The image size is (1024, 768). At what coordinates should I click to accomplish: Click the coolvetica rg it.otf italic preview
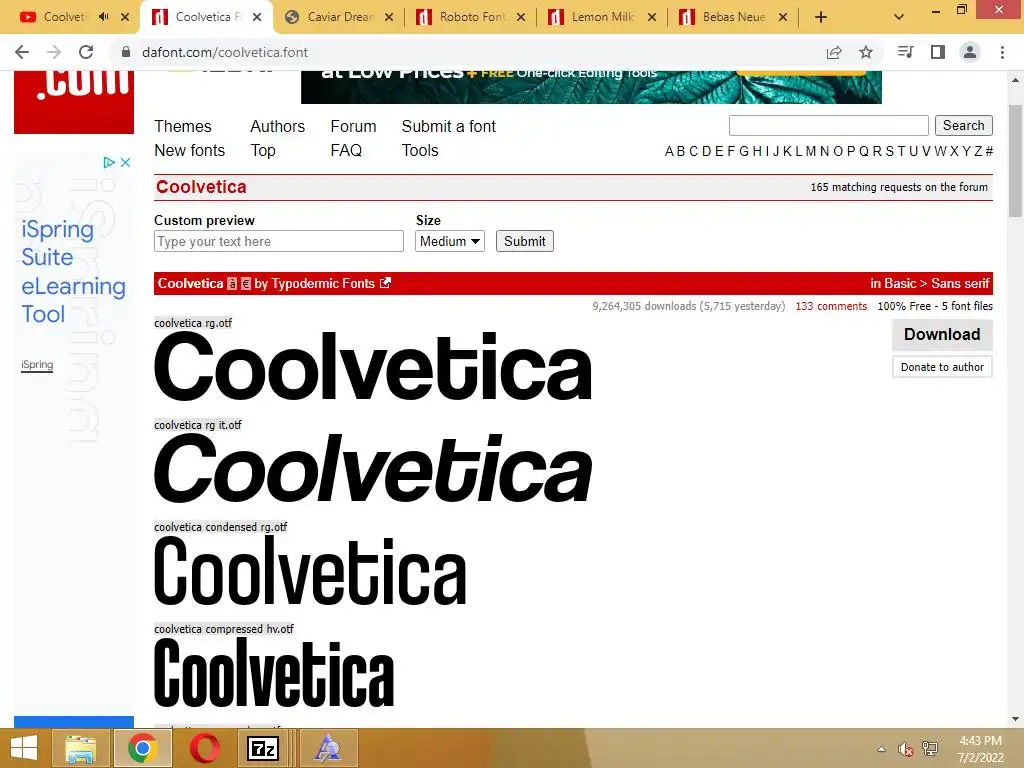pos(373,468)
